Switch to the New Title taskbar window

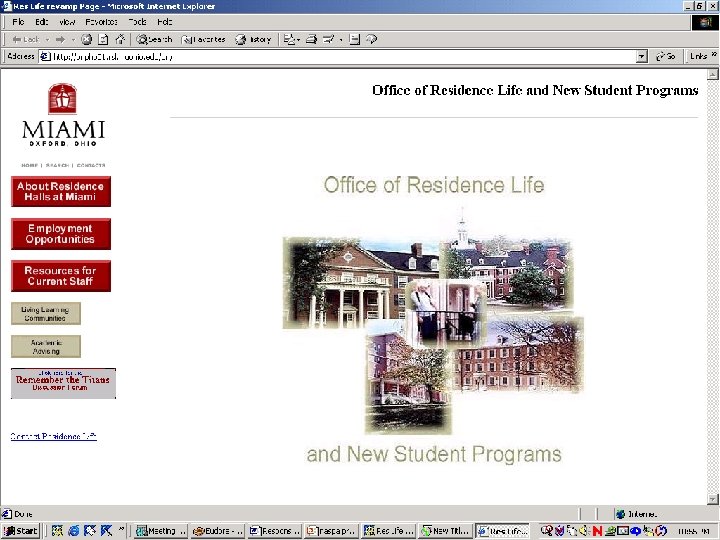click(x=445, y=531)
